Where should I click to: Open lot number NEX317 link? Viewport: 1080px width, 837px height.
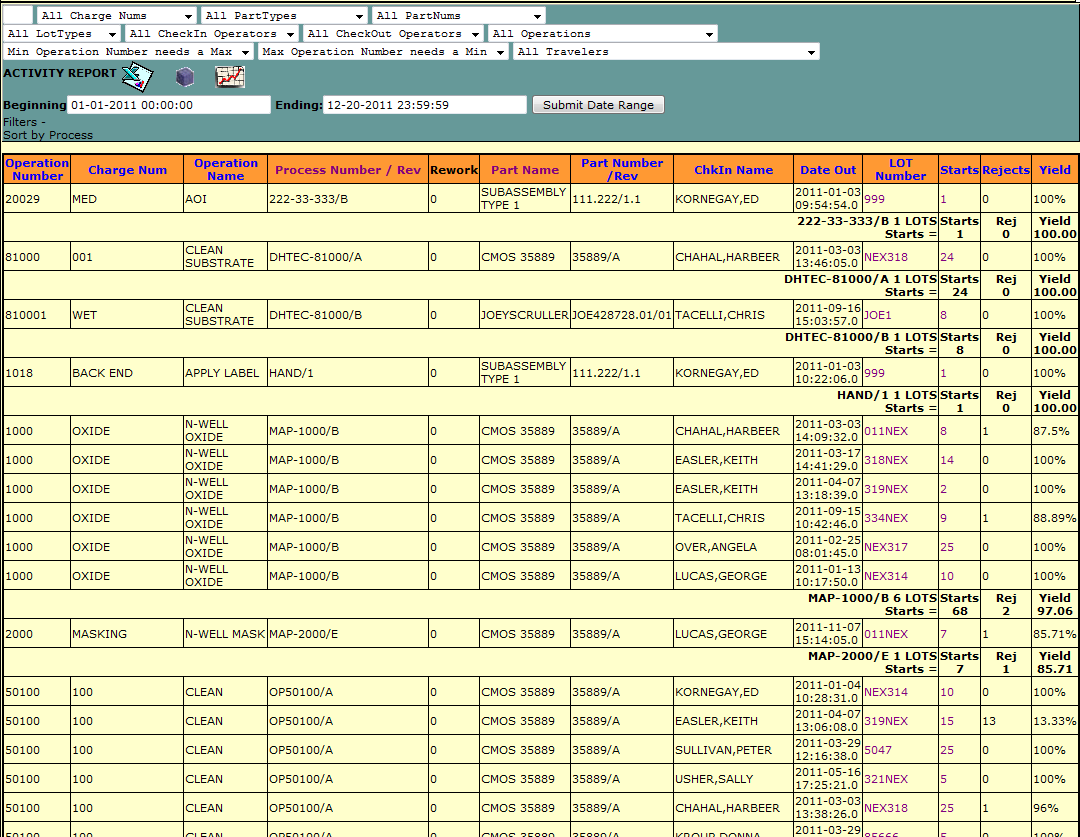(886, 547)
